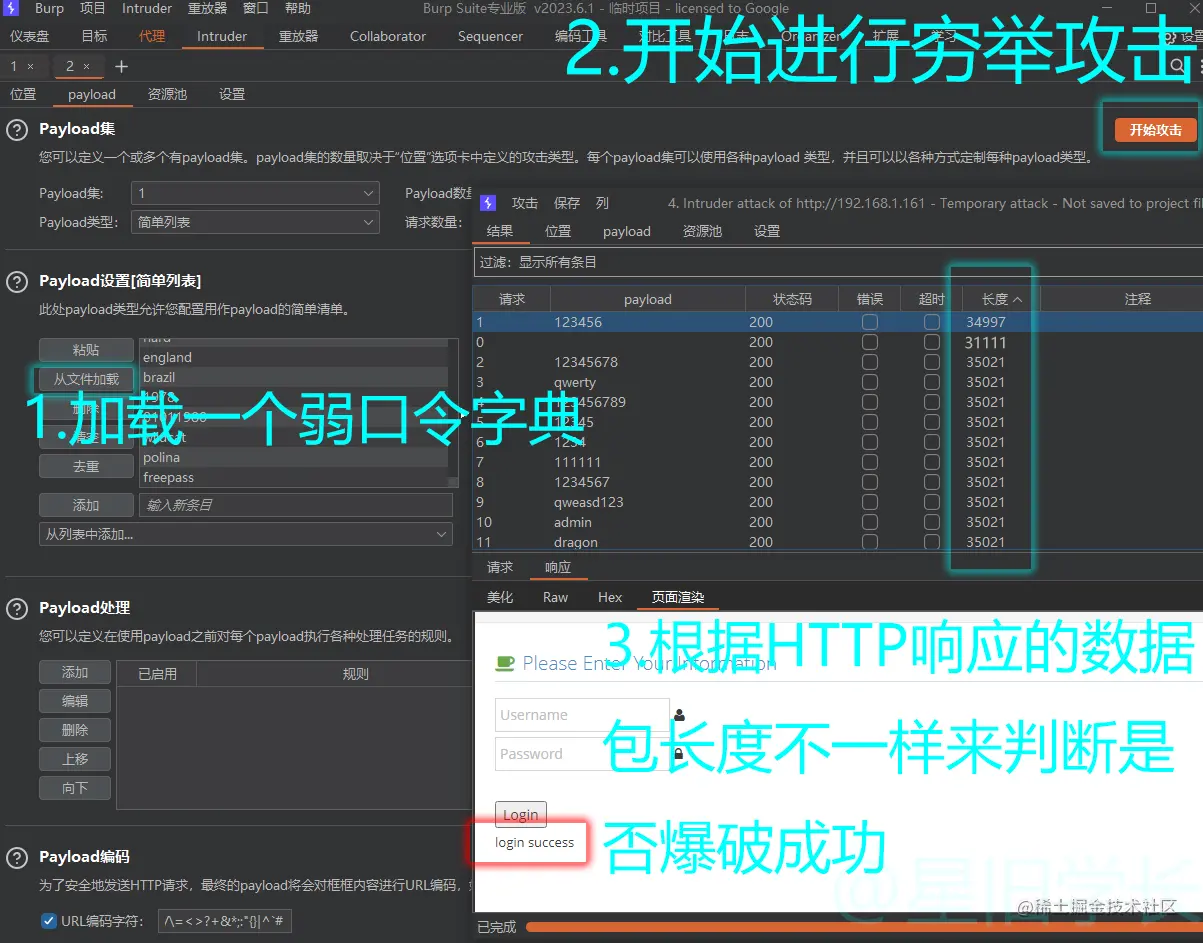Viewport: 1203px width, 943px height.
Task: Select the 美化 response view tab
Action: [500, 597]
